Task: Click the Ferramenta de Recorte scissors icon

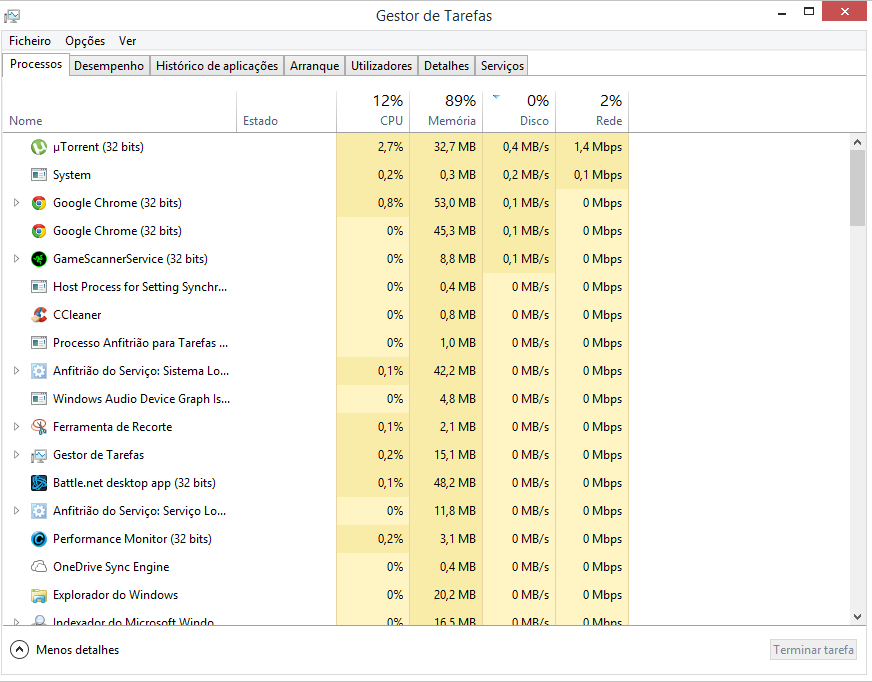Action: (x=38, y=427)
